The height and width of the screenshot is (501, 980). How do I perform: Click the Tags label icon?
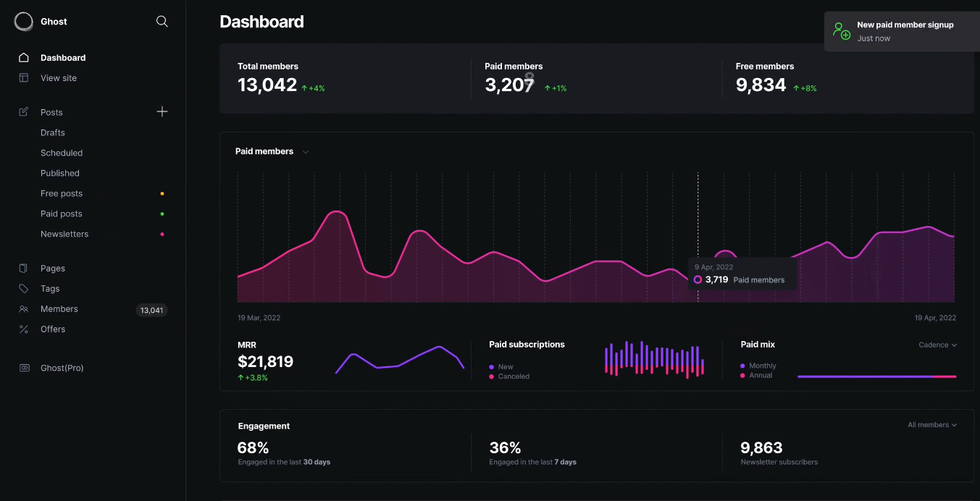(x=24, y=289)
